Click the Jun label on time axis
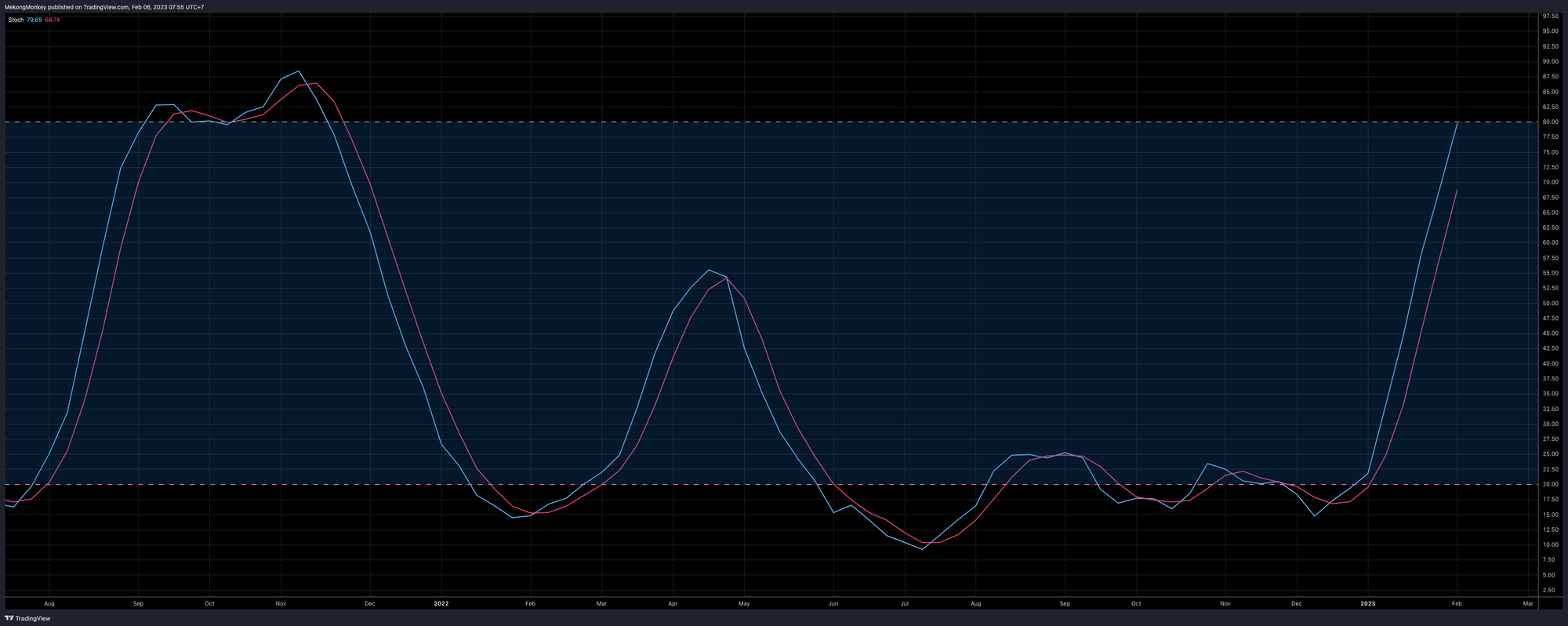 [833, 603]
